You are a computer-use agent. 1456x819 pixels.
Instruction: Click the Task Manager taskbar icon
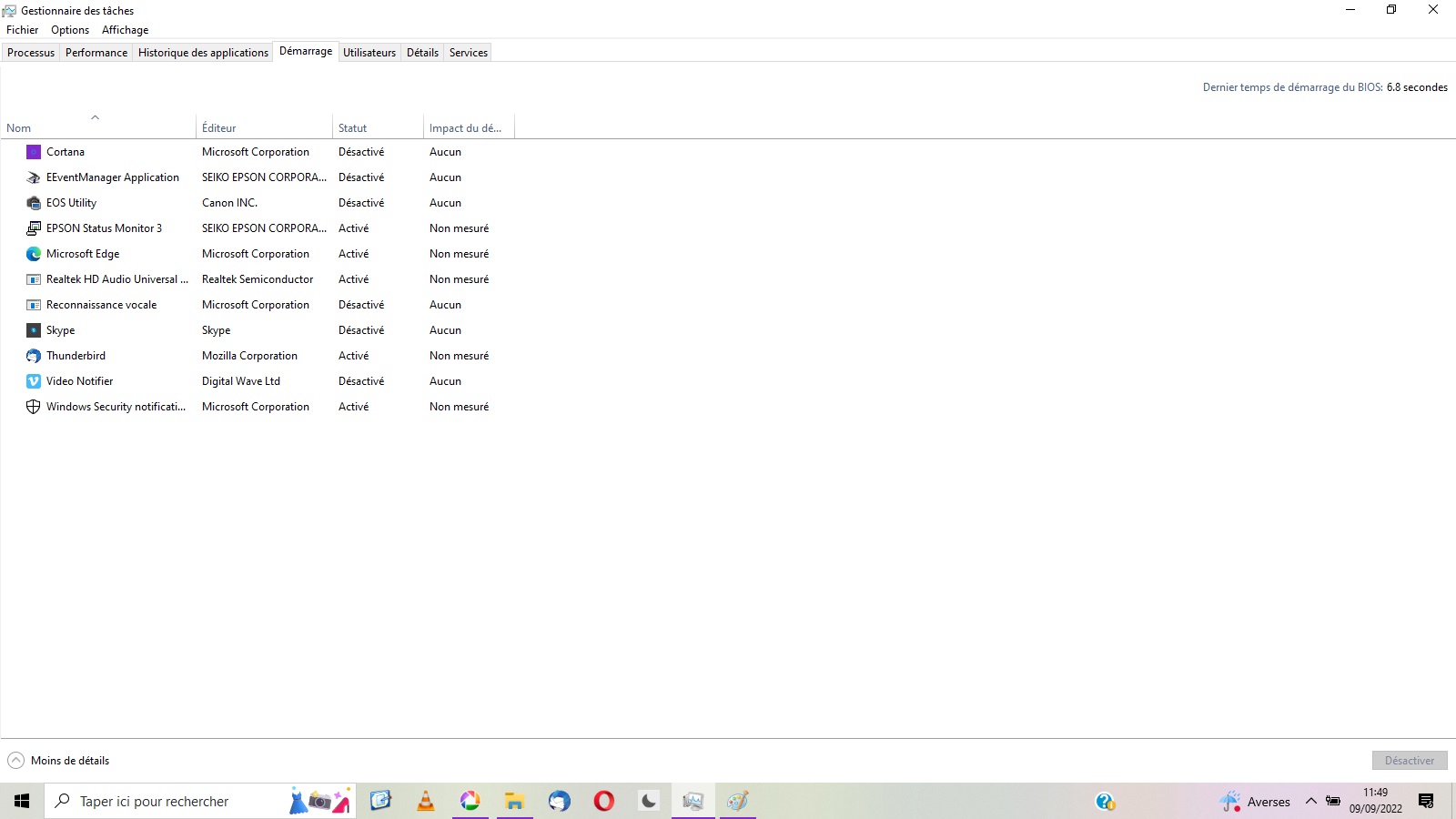(693, 801)
